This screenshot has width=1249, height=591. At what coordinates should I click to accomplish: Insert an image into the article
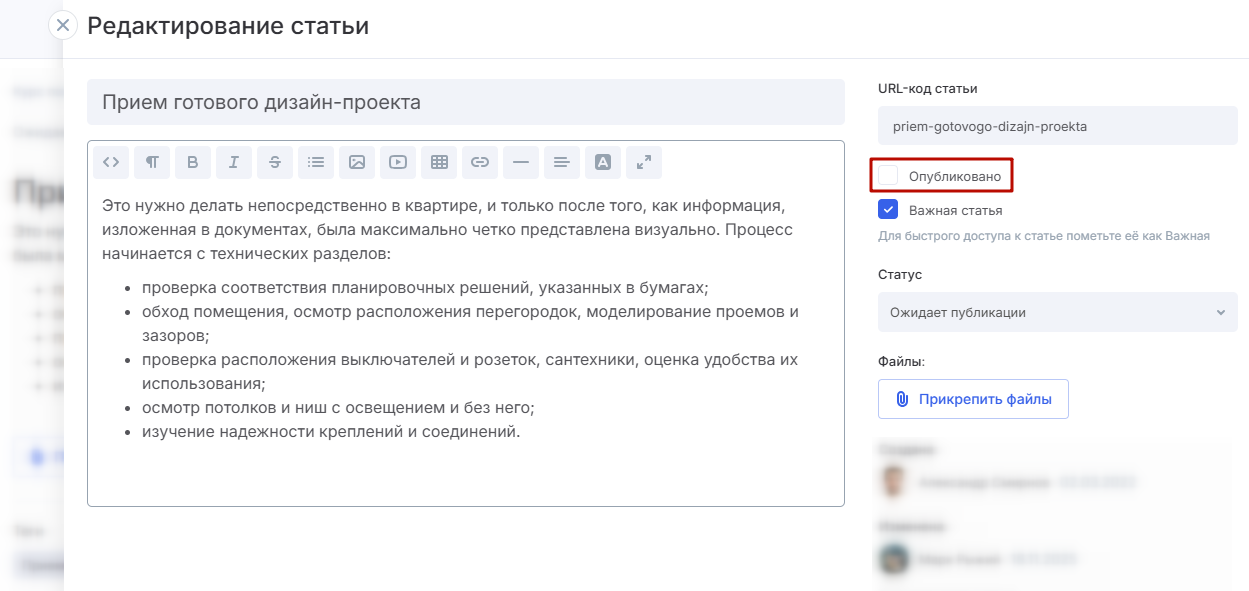click(357, 162)
